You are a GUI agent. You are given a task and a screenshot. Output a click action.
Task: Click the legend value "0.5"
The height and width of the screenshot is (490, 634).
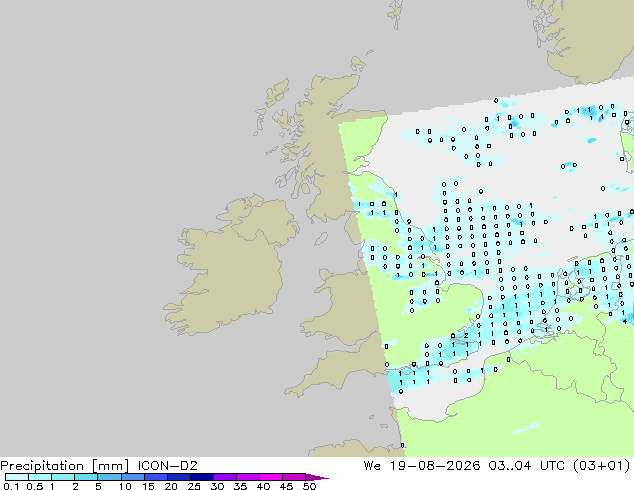[34, 486]
